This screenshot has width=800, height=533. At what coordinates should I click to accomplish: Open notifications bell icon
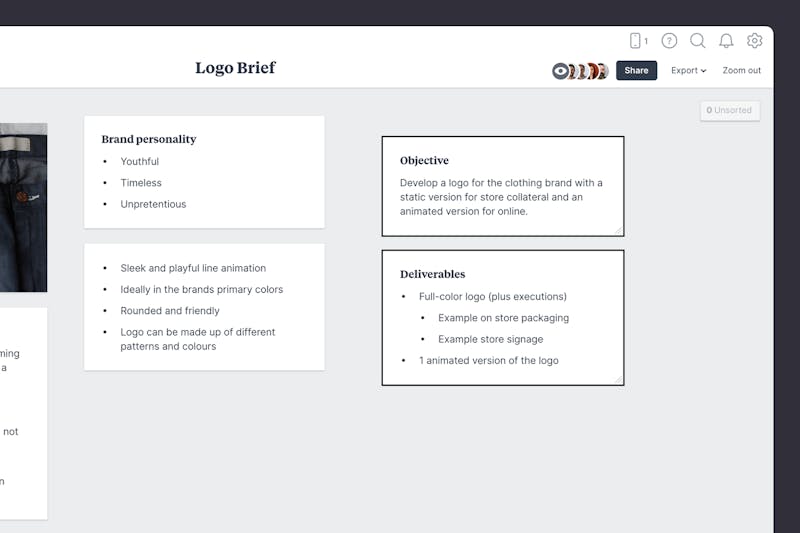click(726, 41)
